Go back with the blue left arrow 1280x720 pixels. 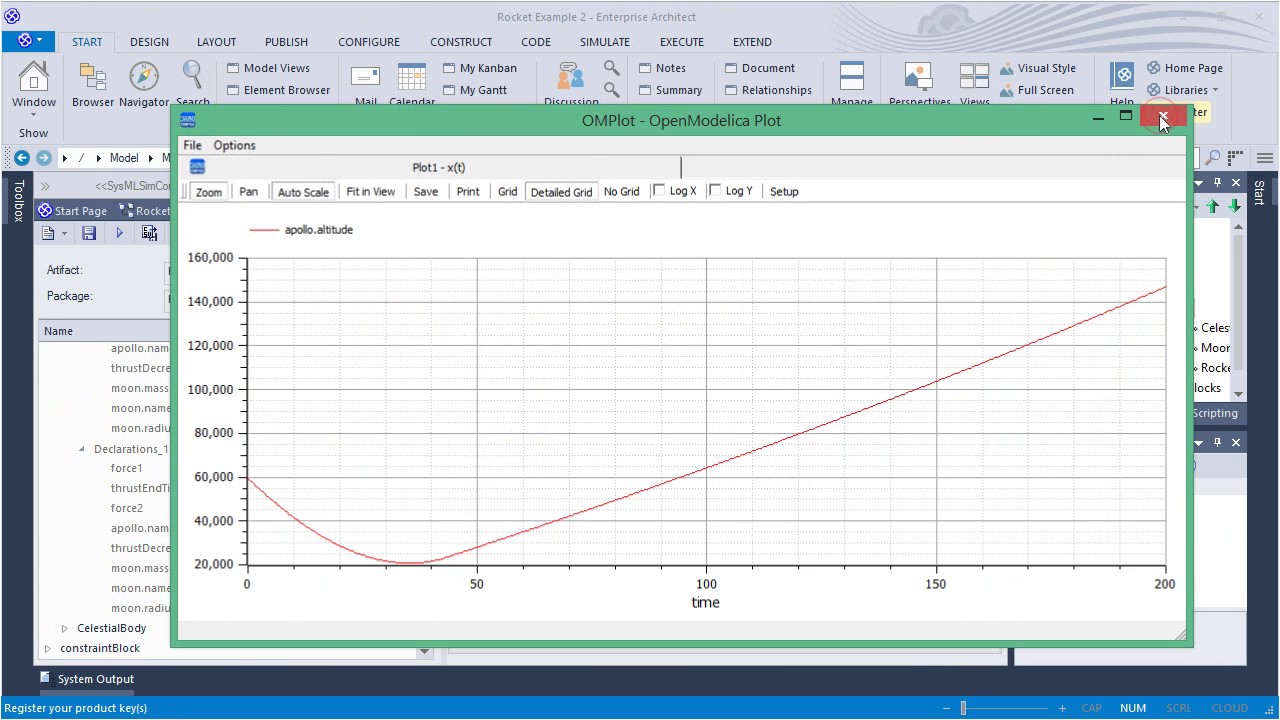22,158
